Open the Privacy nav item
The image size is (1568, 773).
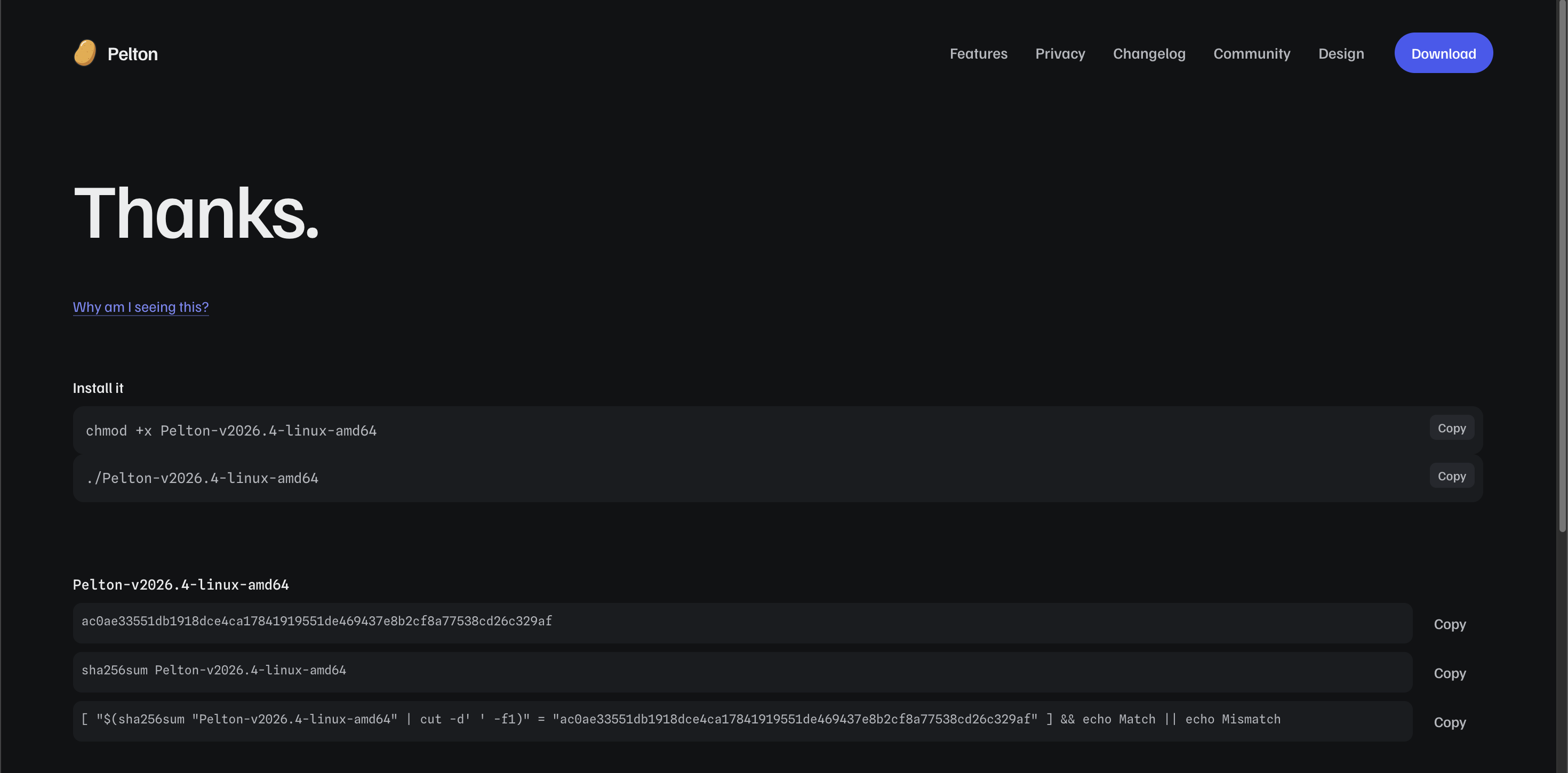coord(1060,53)
